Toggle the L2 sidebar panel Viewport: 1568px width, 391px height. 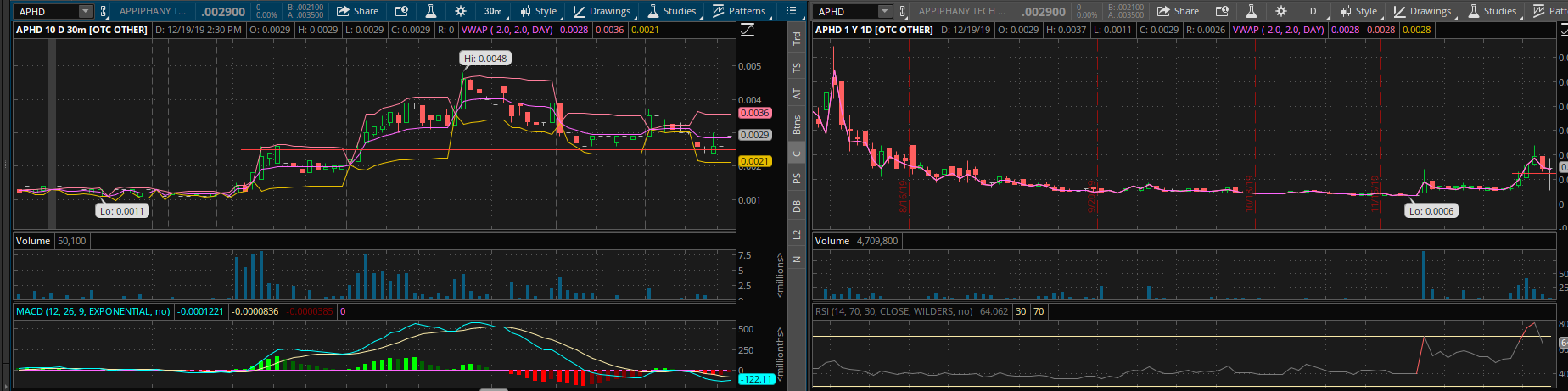point(797,233)
